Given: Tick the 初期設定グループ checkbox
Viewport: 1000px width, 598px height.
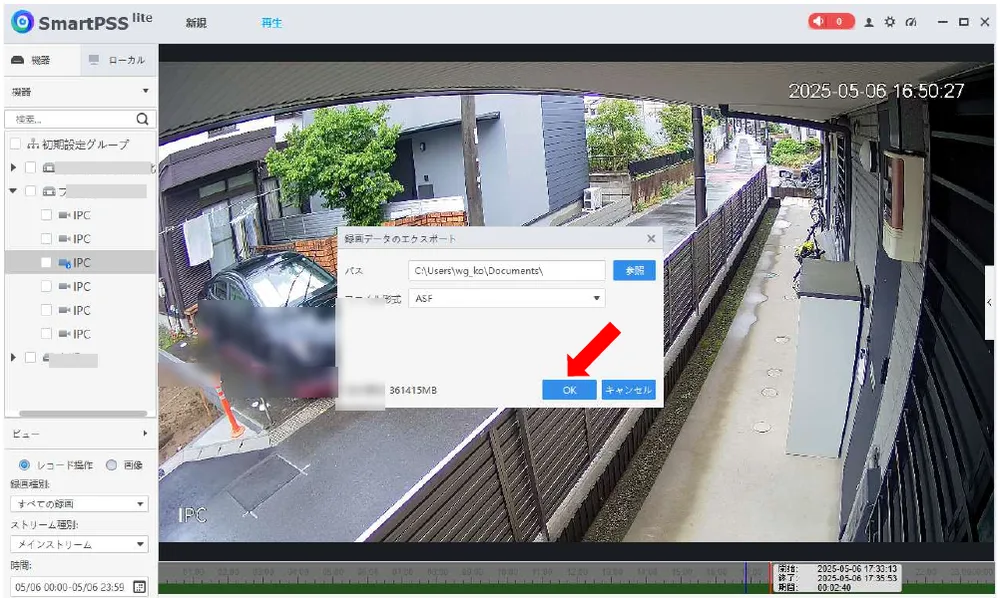Looking at the screenshot, I should (15, 144).
